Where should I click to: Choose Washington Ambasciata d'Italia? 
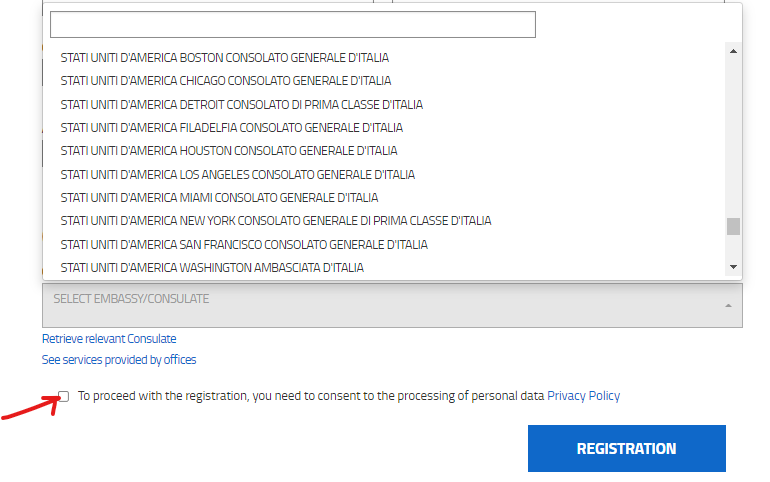pyautogui.click(x=212, y=267)
